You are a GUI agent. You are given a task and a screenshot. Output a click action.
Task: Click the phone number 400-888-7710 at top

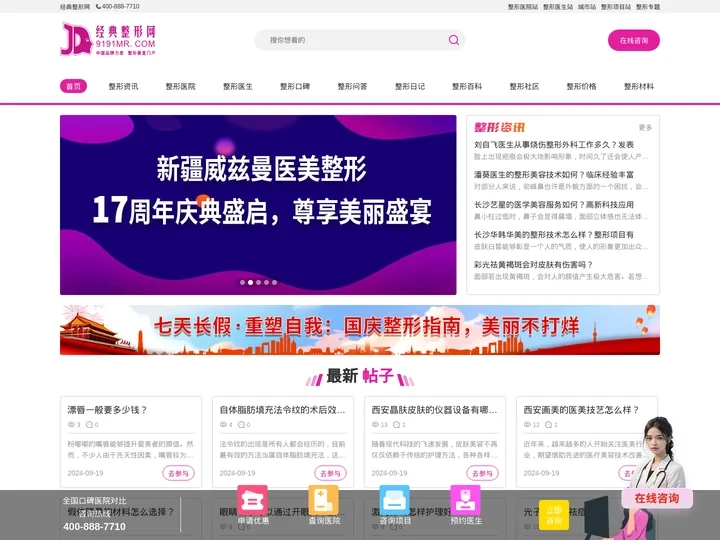click(118, 6)
